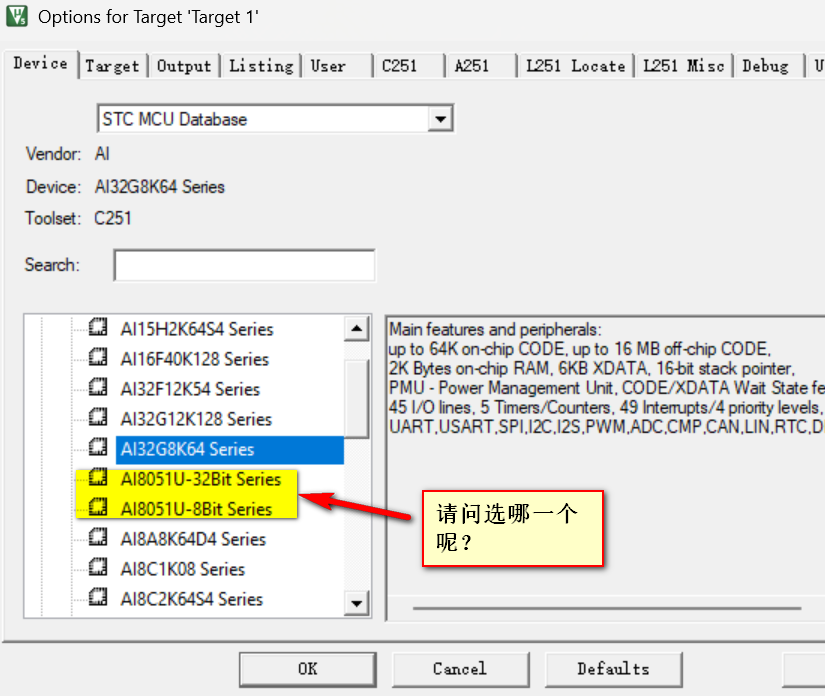
Task: Click the Keil uVision icon in title bar
Action: pyautogui.click(x=17, y=16)
